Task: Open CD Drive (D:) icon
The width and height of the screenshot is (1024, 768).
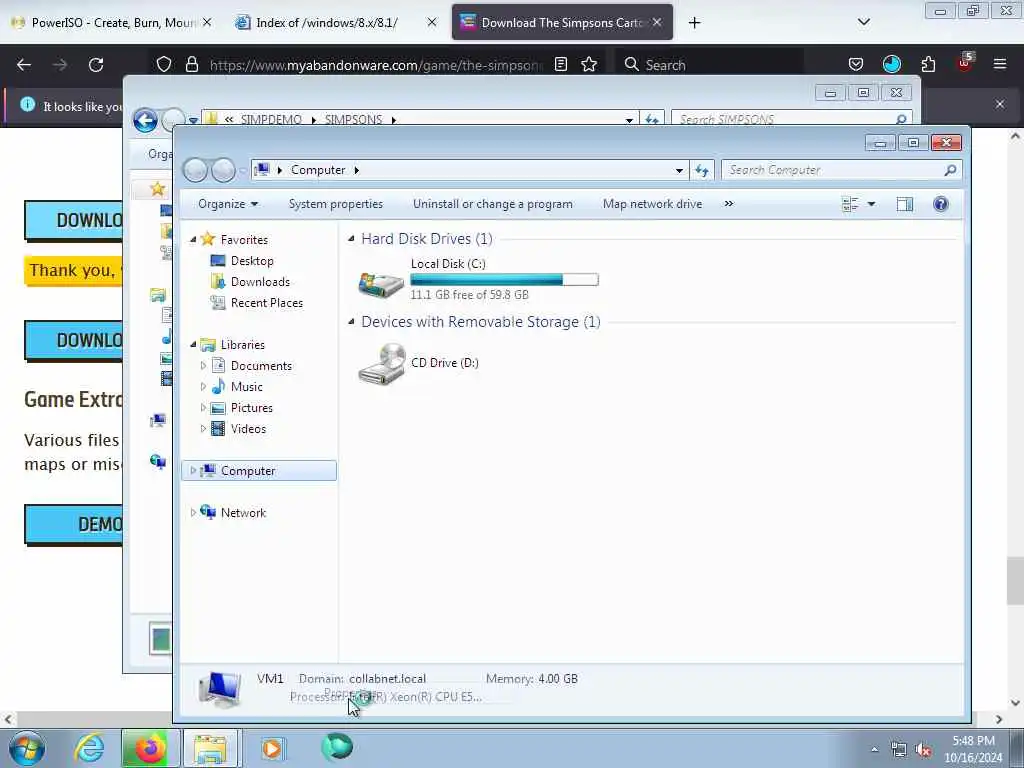Action: [381, 364]
